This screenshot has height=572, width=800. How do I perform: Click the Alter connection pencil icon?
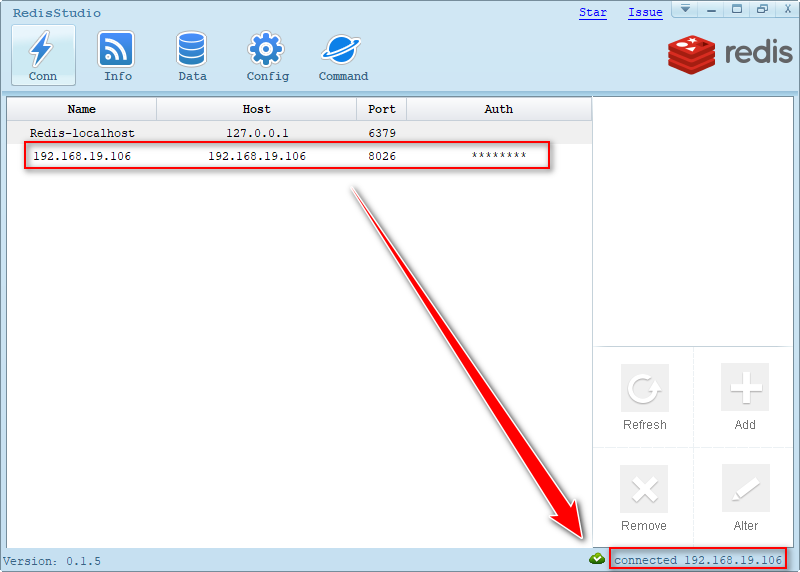click(x=745, y=488)
